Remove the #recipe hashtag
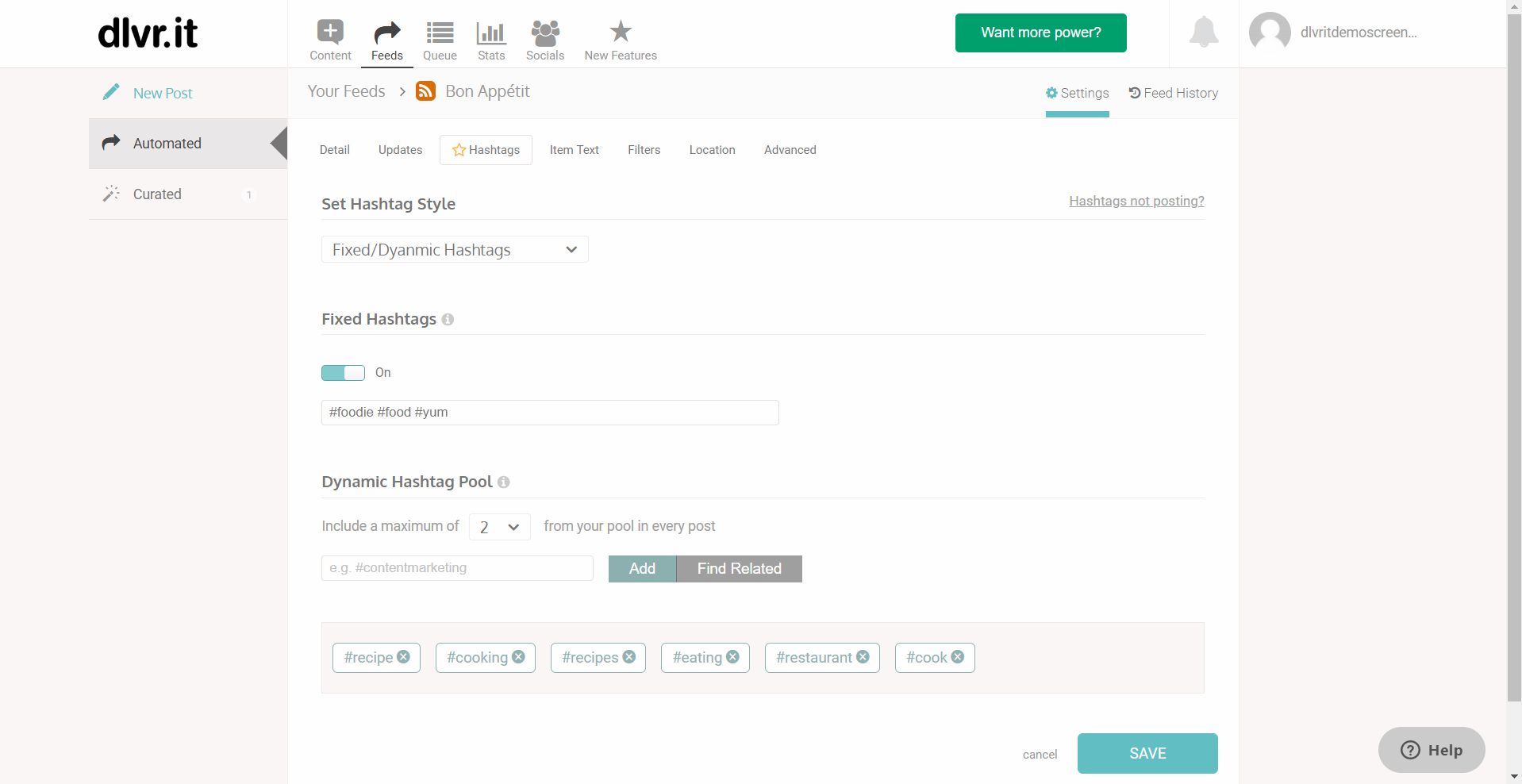 [x=403, y=657]
